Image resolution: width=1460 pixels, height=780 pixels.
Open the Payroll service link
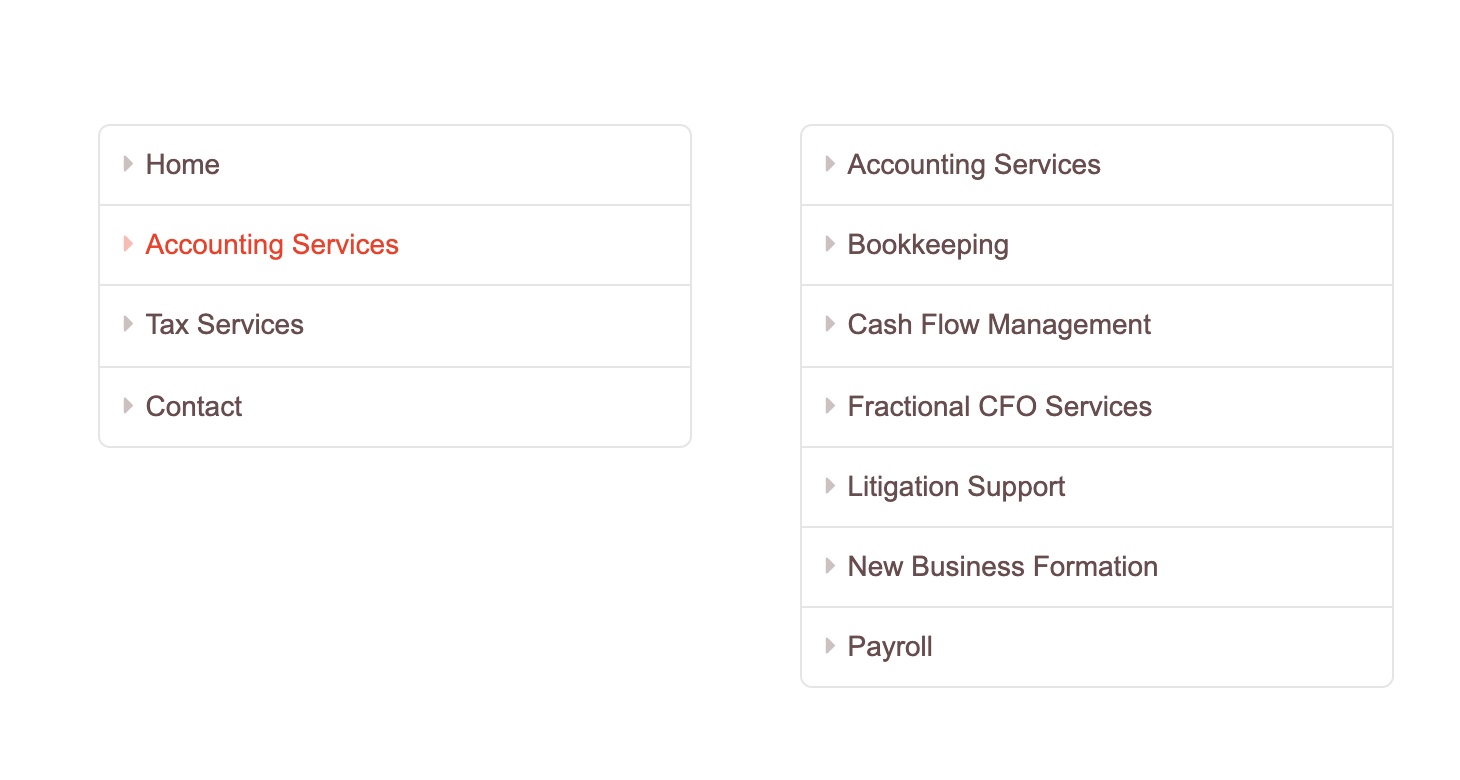(890, 647)
